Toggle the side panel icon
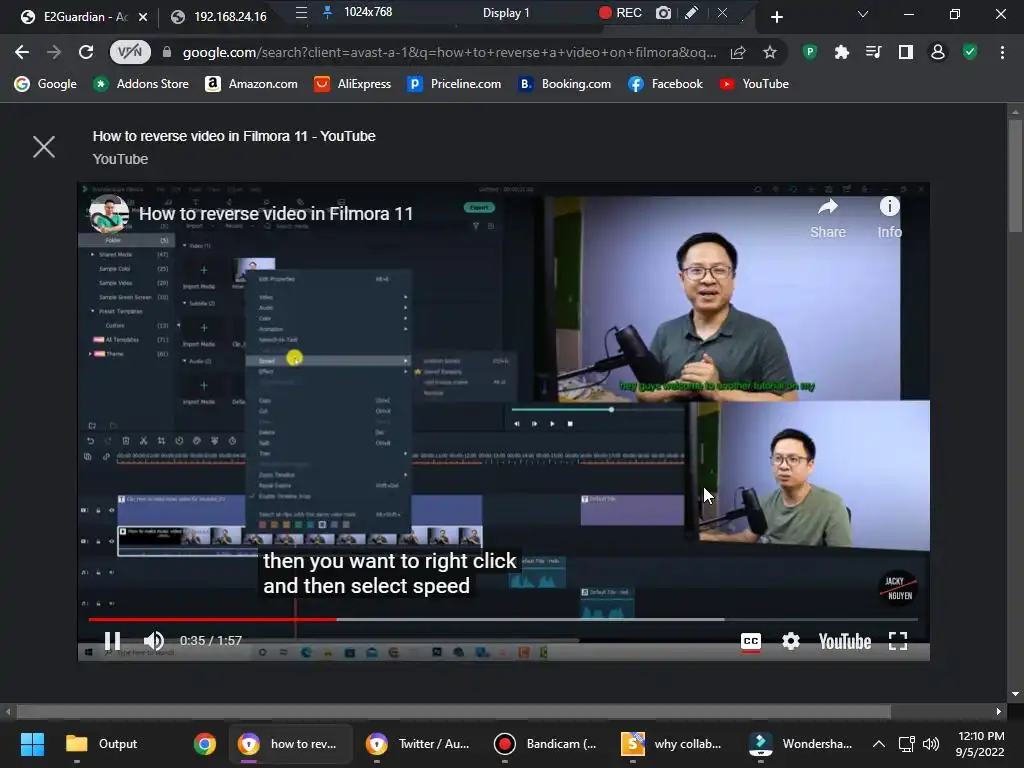 pos(906,52)
